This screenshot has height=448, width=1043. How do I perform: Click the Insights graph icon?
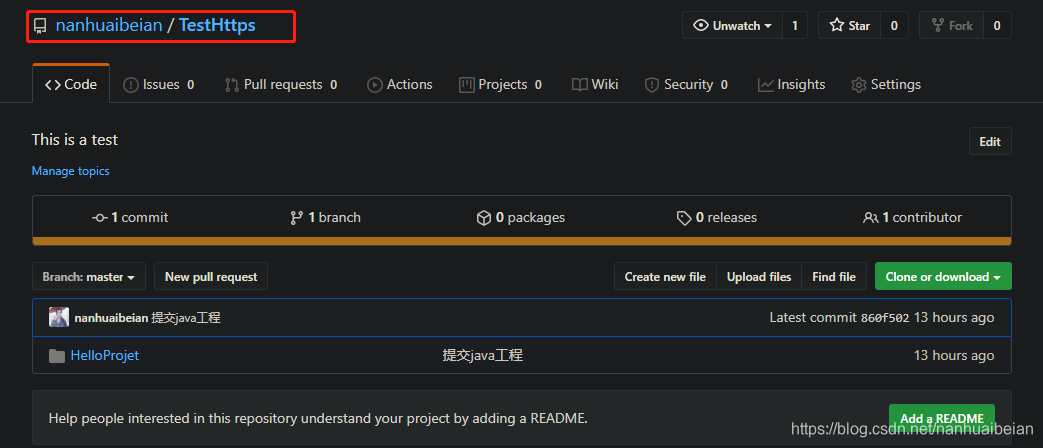766,84
